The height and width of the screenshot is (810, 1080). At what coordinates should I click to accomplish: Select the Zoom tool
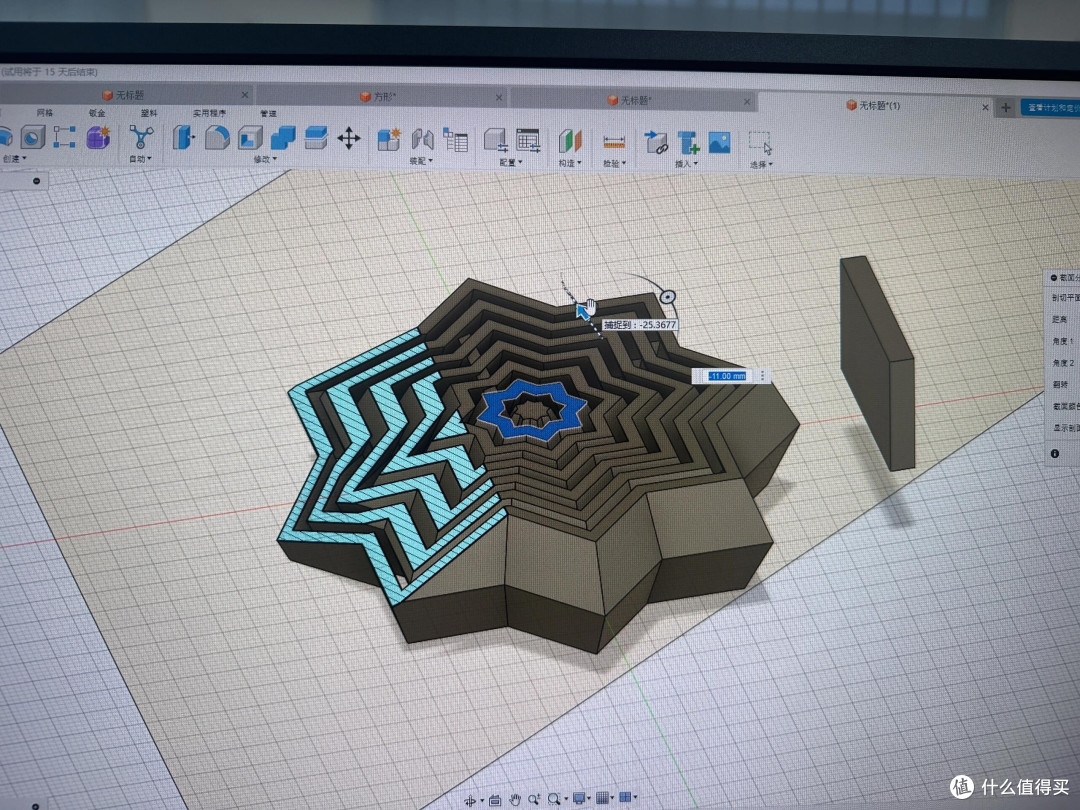[x=533, y=799]
